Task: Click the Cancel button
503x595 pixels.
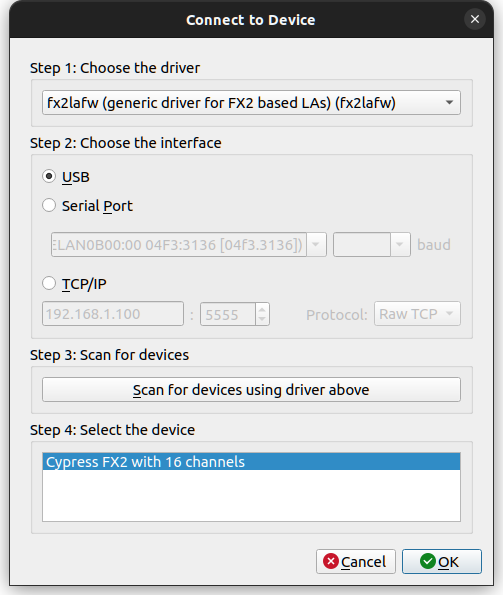Action: (x=355, y=561)
